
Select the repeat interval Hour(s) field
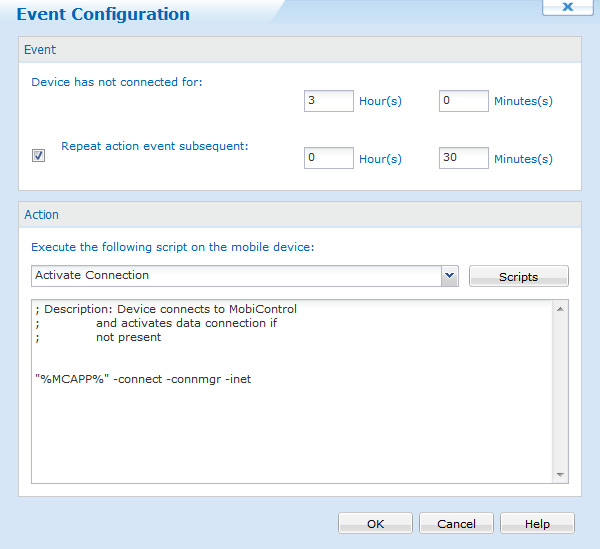[329, 158]
